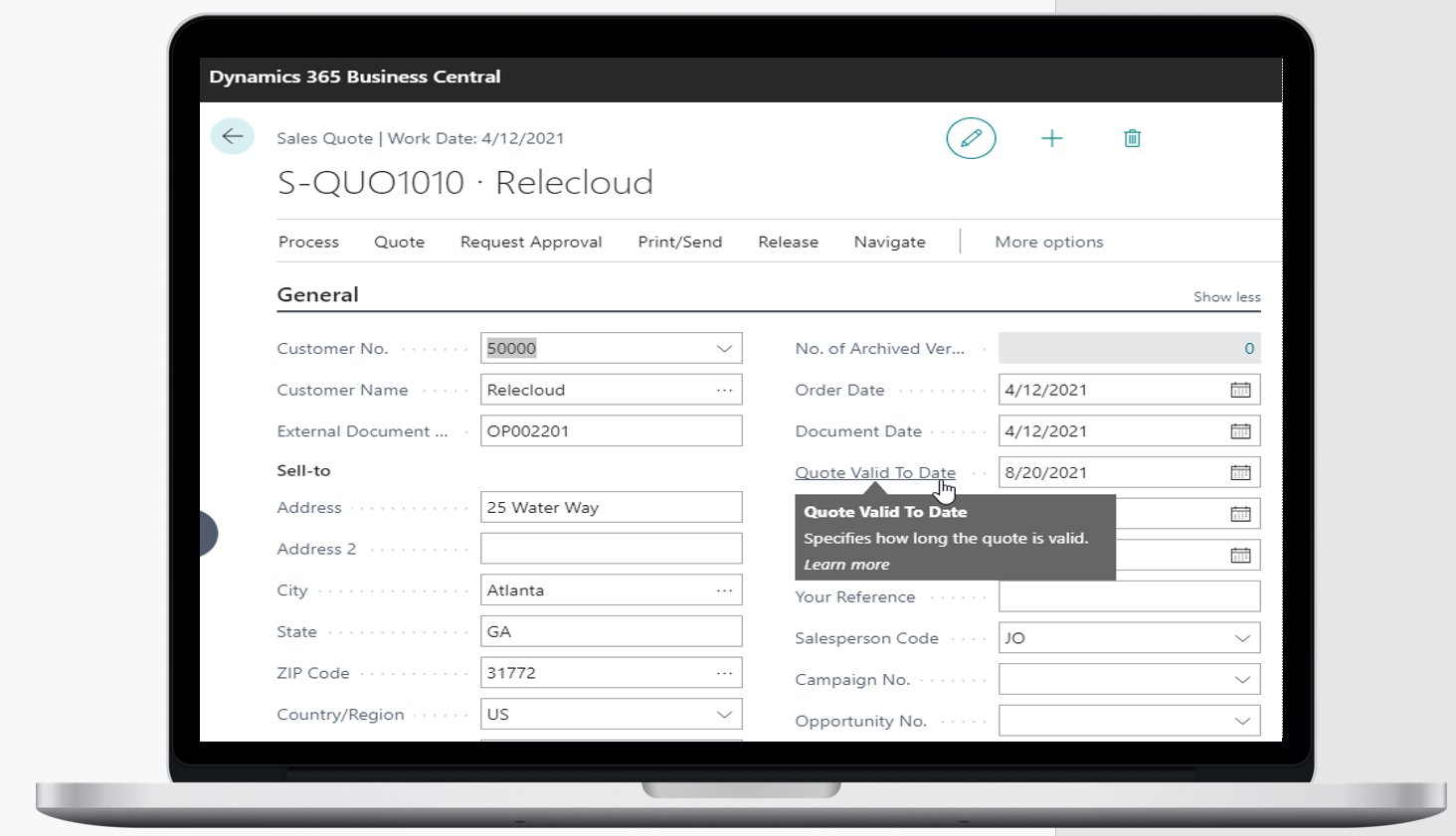Open the Order Date calendar picker
This screenshot has width=1456, height=836.
1240,390
